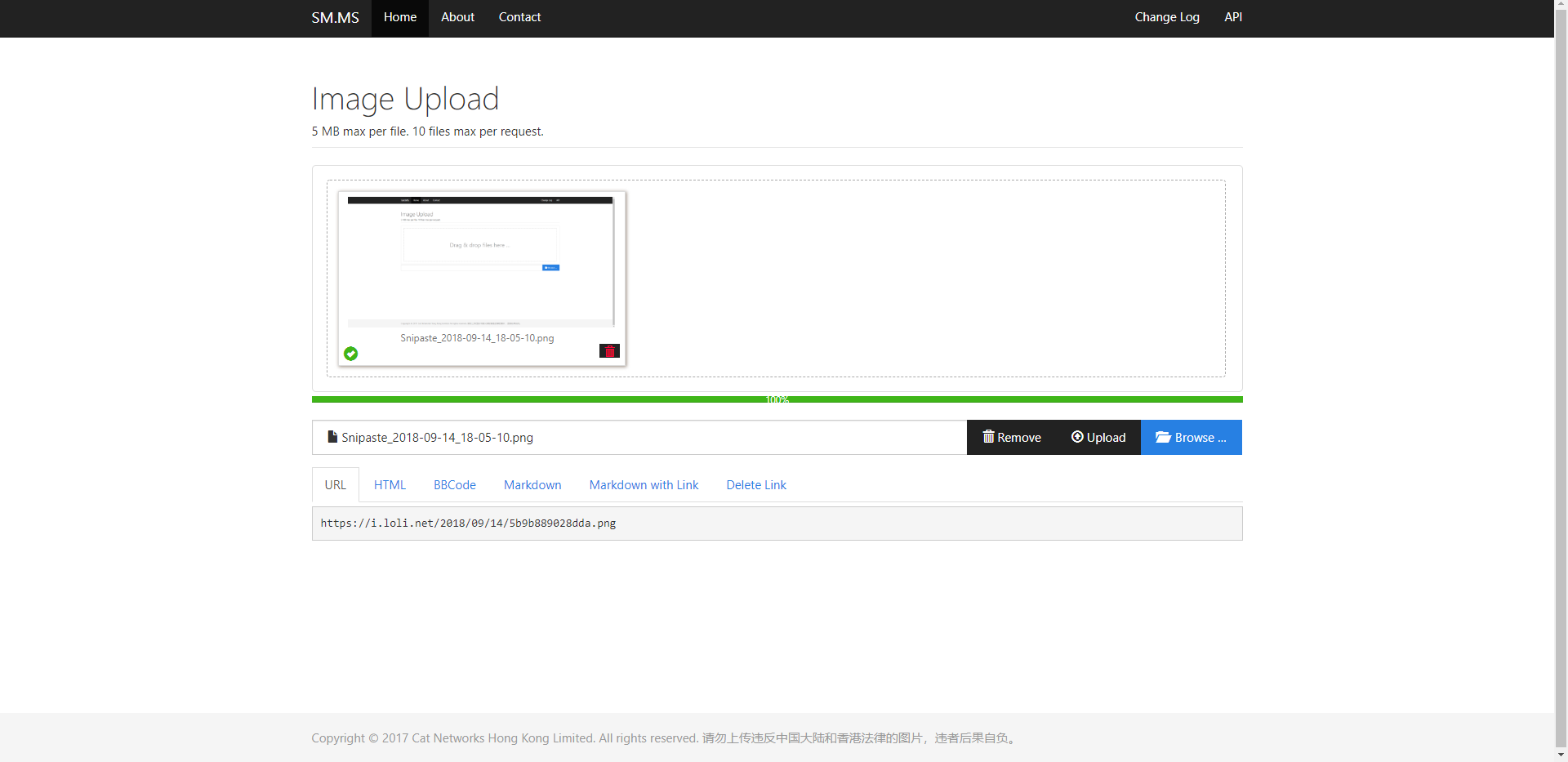
Task: Select the URL tab
Action: [x=336, y=485]
